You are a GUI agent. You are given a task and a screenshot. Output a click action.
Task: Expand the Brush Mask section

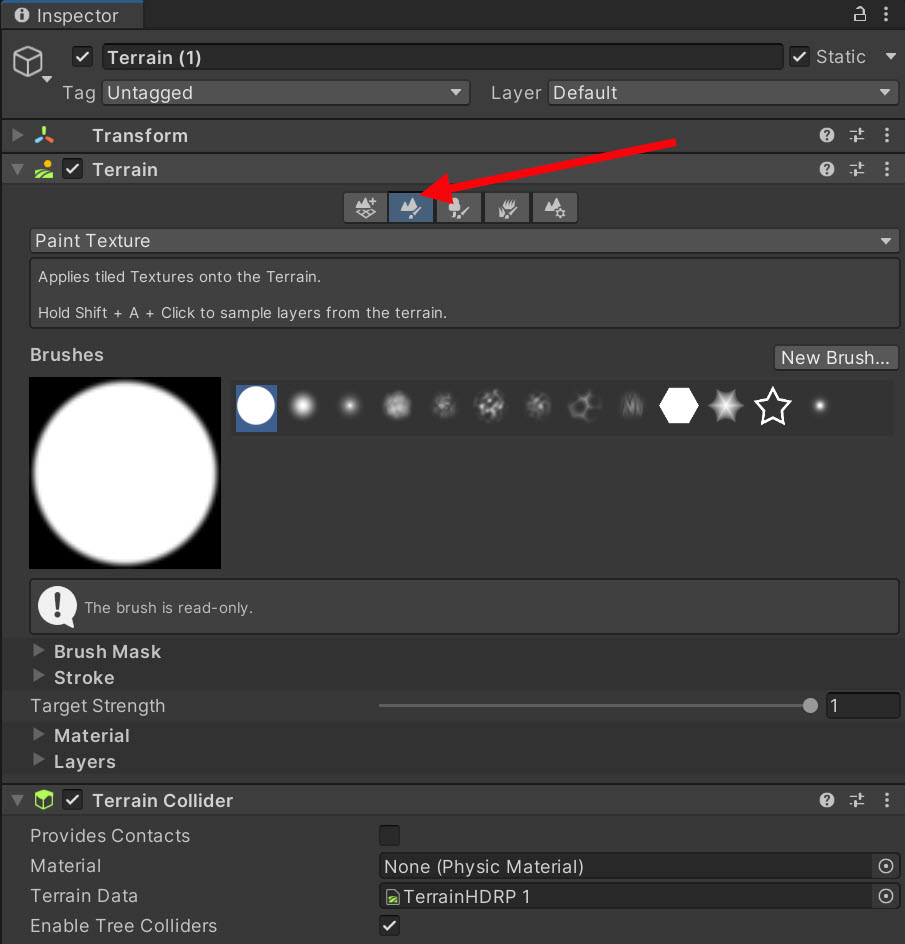coord(39,650)
